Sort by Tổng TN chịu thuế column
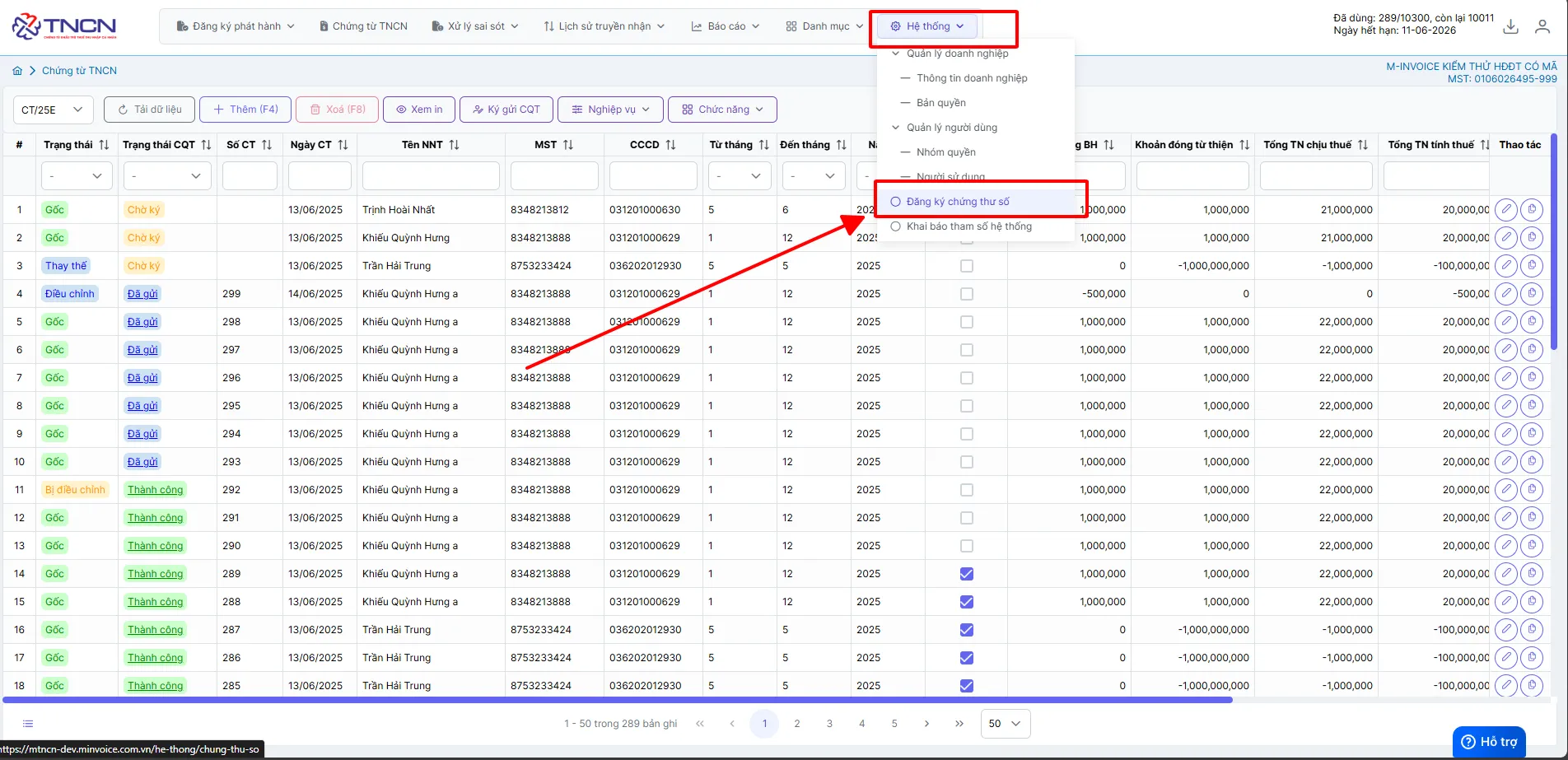Screen dimensions: 1568x760 tap(1363, 145)
